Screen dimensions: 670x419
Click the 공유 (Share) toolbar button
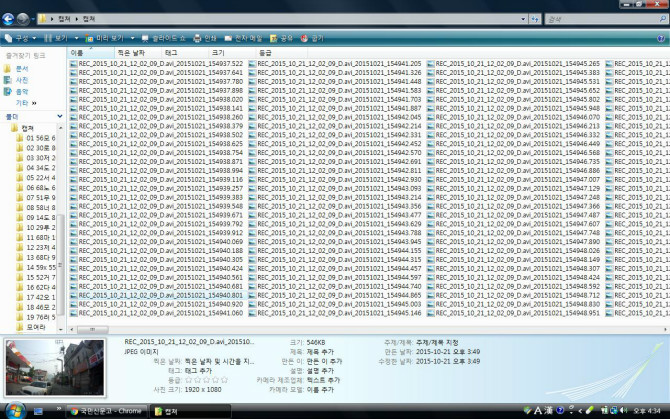pyautogui.click(x=282, y=38)
